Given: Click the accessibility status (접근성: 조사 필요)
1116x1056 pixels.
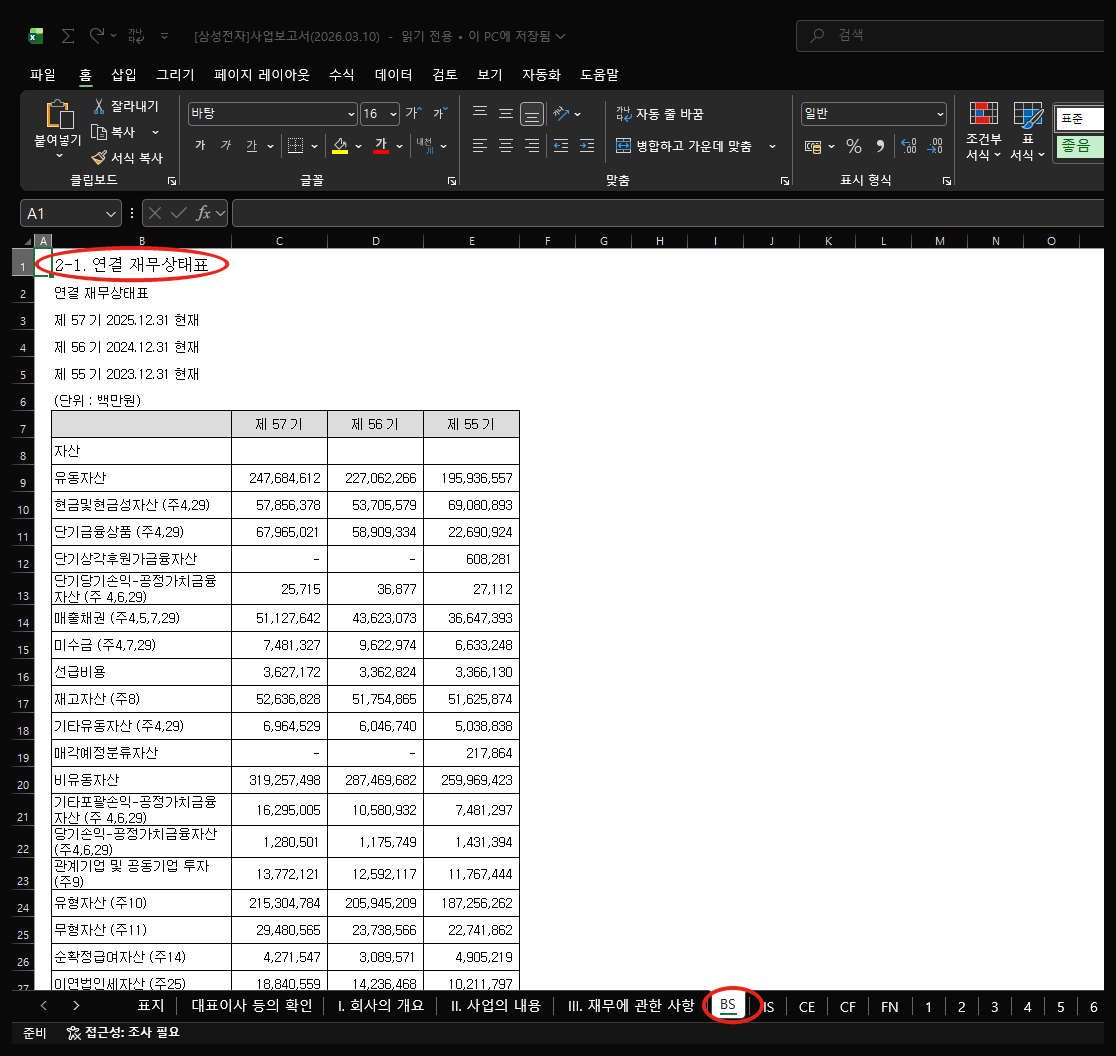Looking at the screenshot, I should click(x=122, y=1033).
